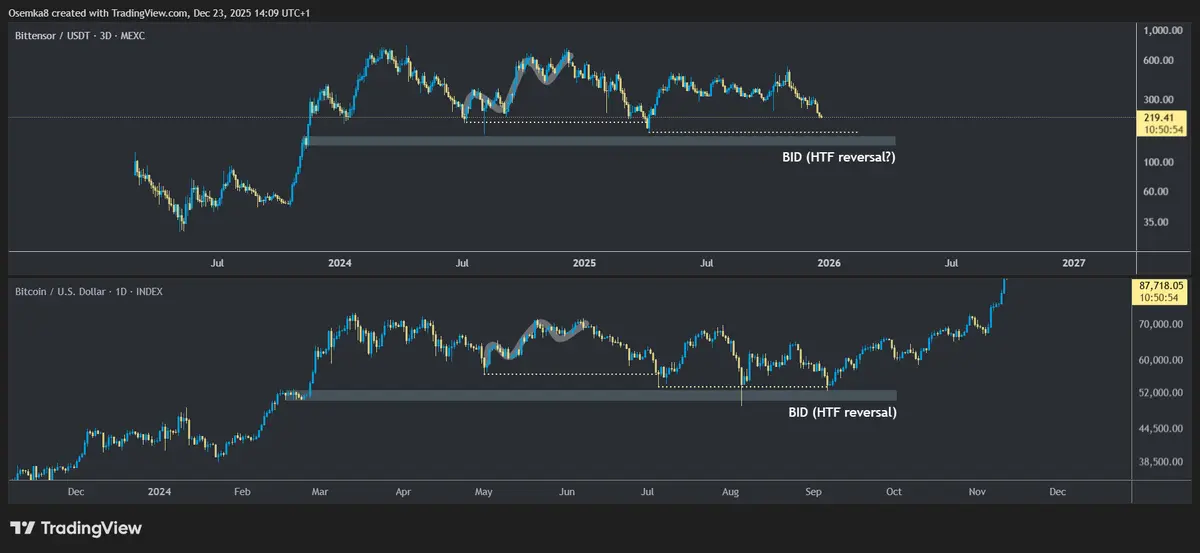The width and height of the screenshot is (1200, 553).
Task: Click 2026 on the Bittensor time axis
Action: click(829, 263)
